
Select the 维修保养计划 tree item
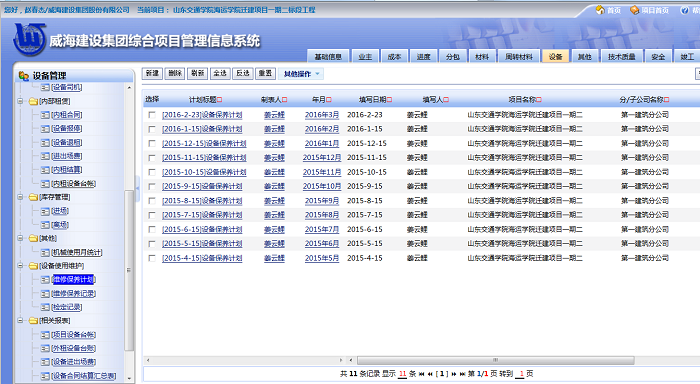coord(74,280)
